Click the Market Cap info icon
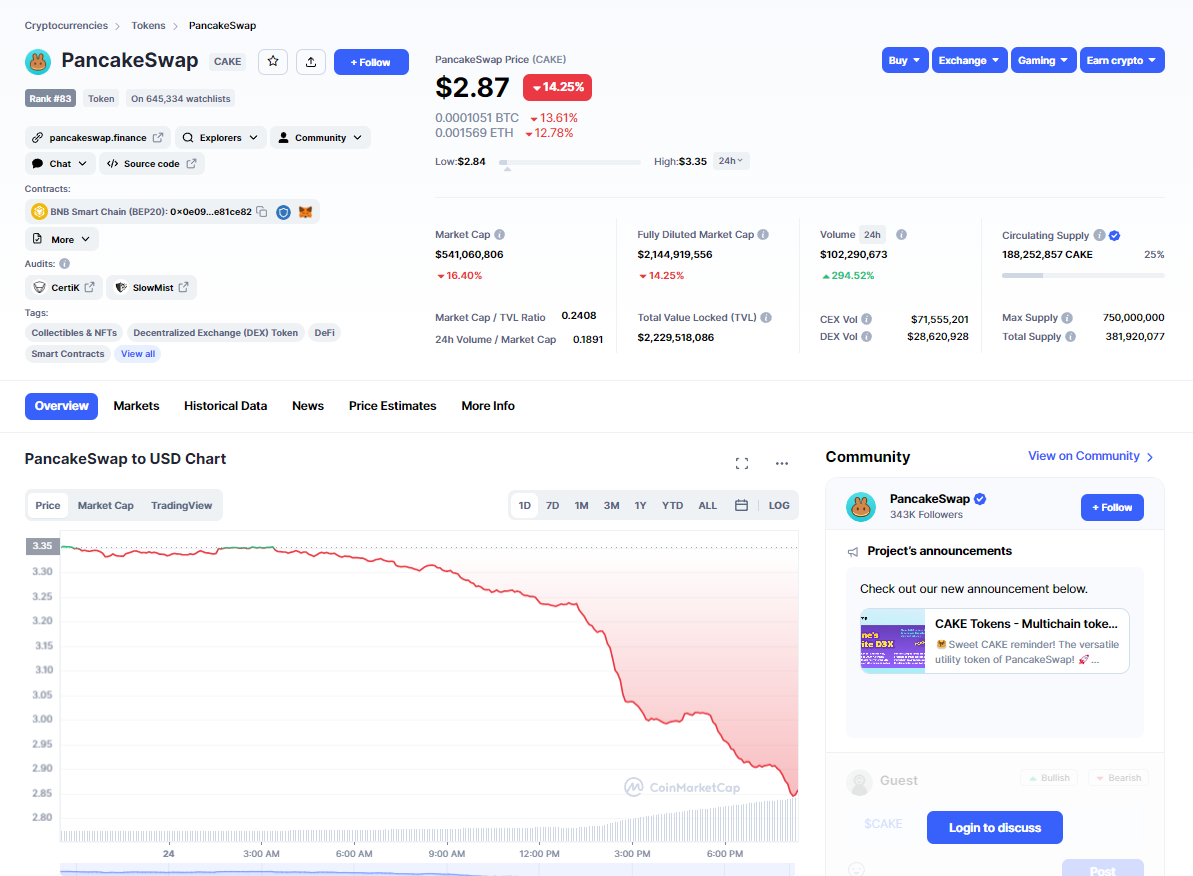The height and width of the screenshot is (876, 1193). [x=499, y=235]
